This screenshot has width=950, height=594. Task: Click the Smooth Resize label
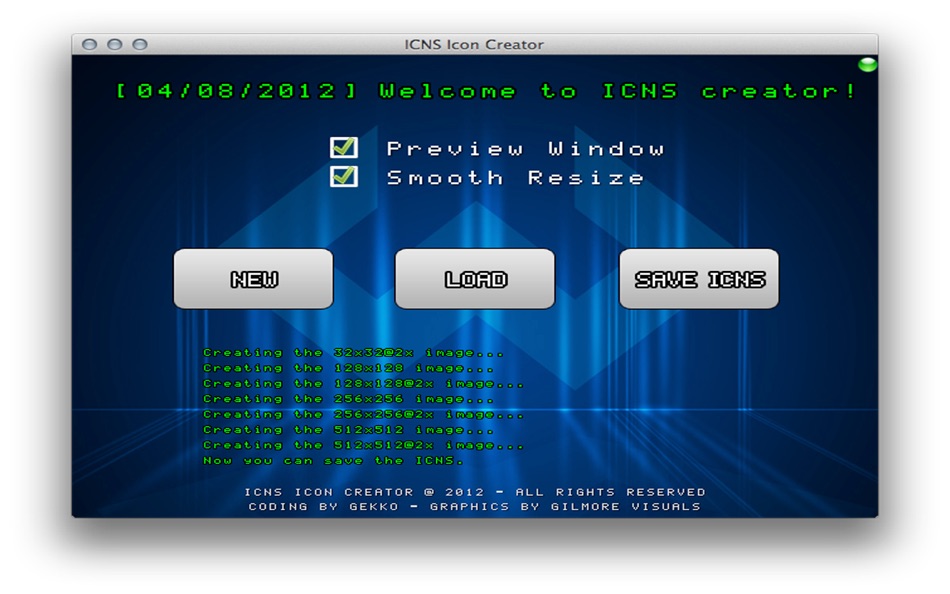515,178
